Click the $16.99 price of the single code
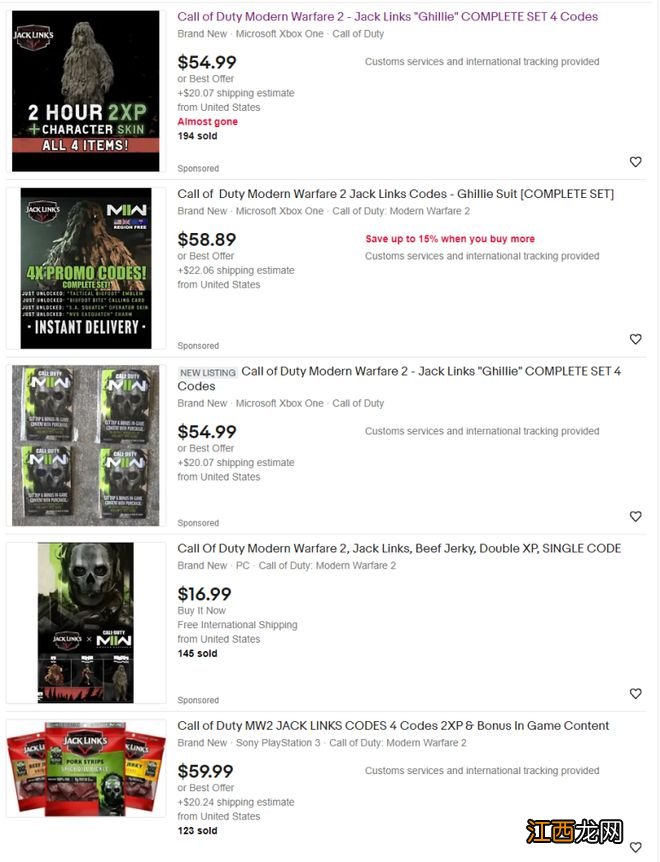 coord(204,594)
